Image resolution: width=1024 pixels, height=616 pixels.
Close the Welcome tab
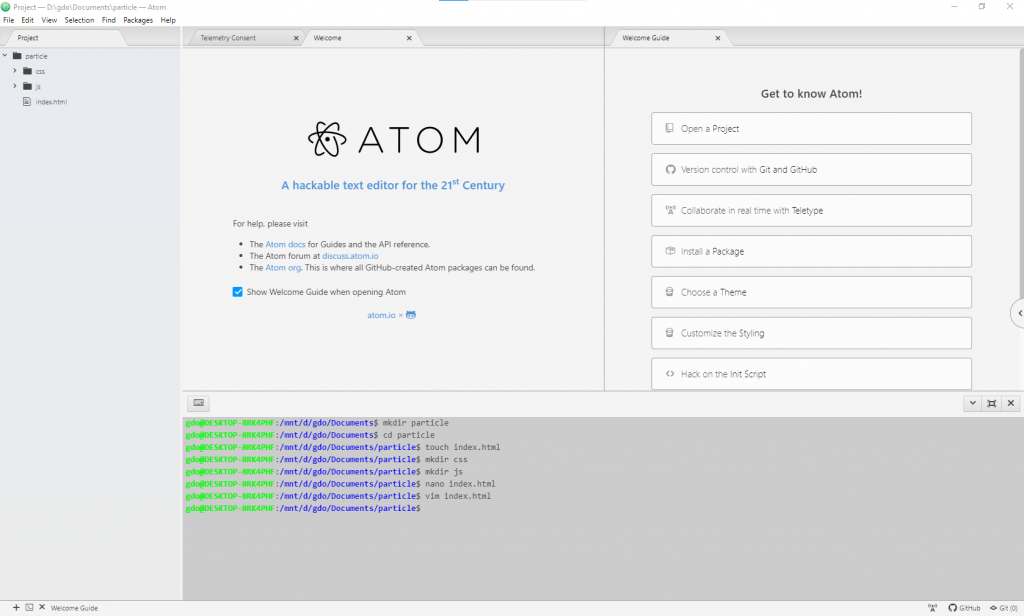point(409,38)
